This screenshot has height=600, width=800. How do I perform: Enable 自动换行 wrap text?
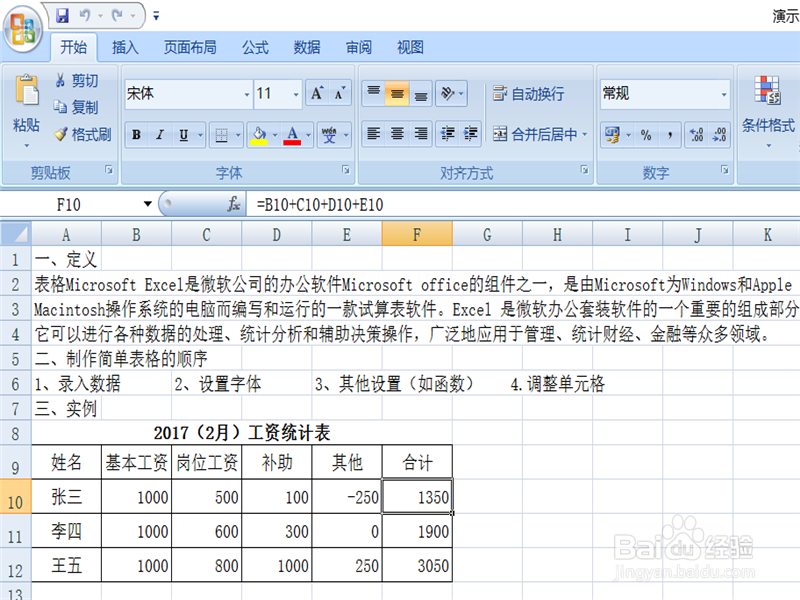[x=529, y=94]
